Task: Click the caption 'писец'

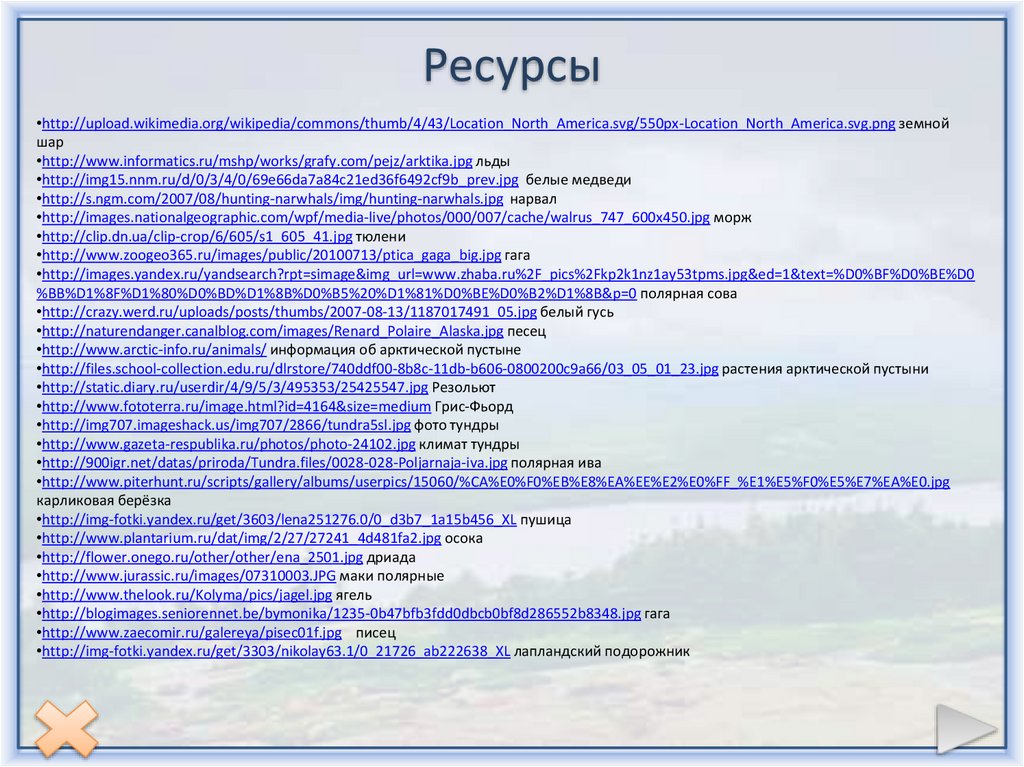Action: point(376,632)
